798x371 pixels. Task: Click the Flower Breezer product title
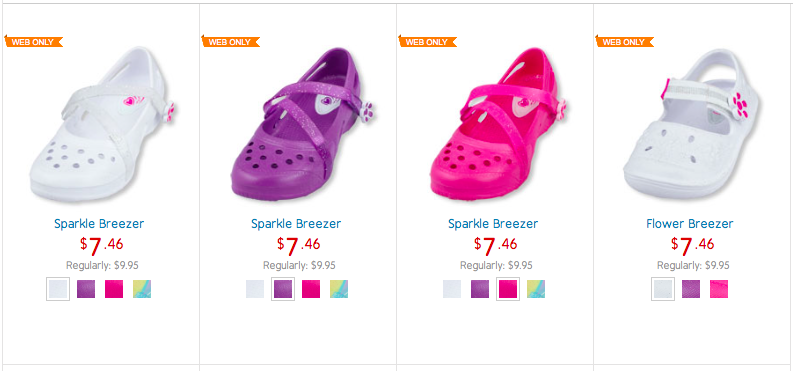pos(690,223)
